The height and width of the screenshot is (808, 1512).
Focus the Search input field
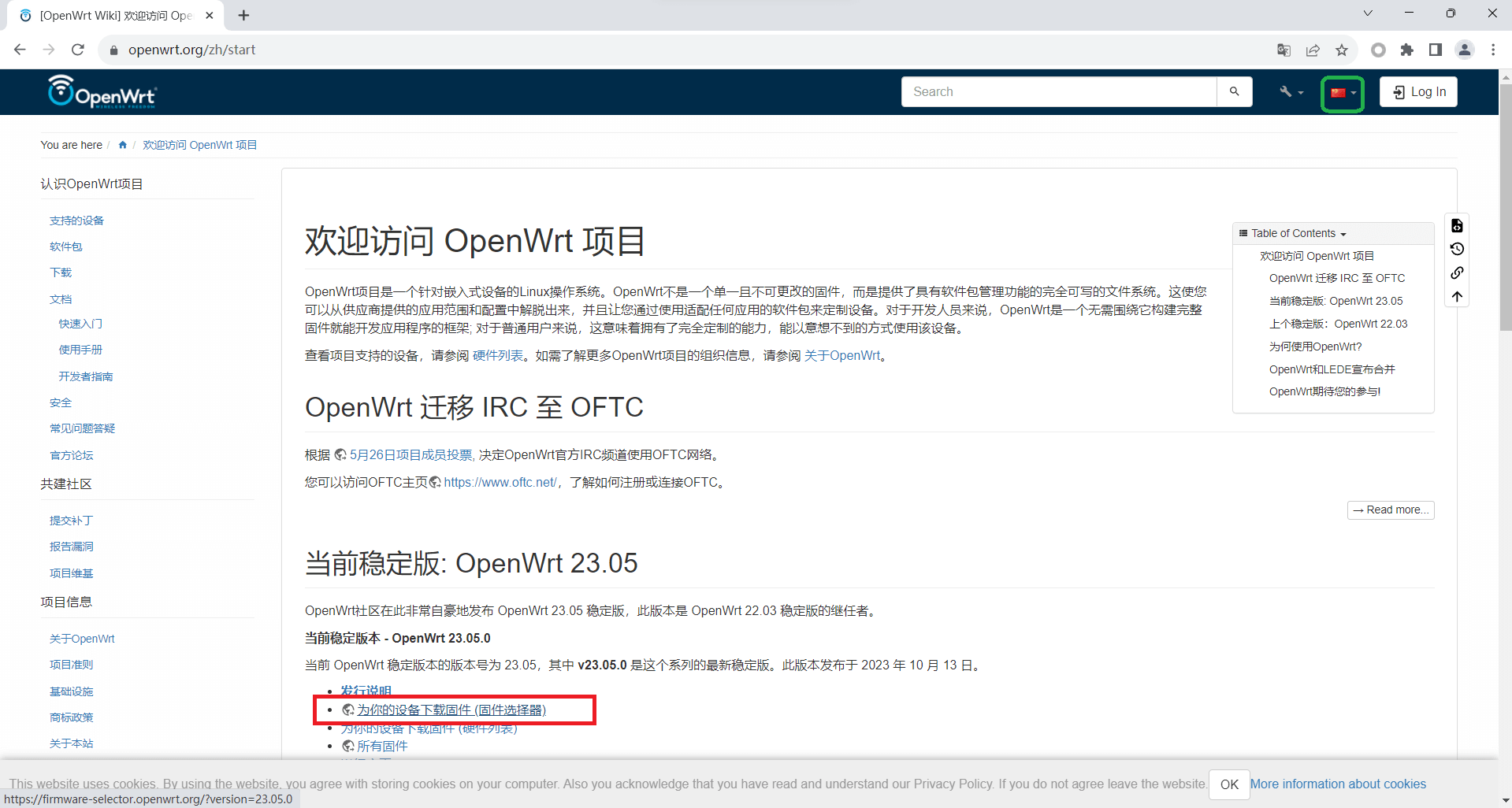tap(1059, 91)
